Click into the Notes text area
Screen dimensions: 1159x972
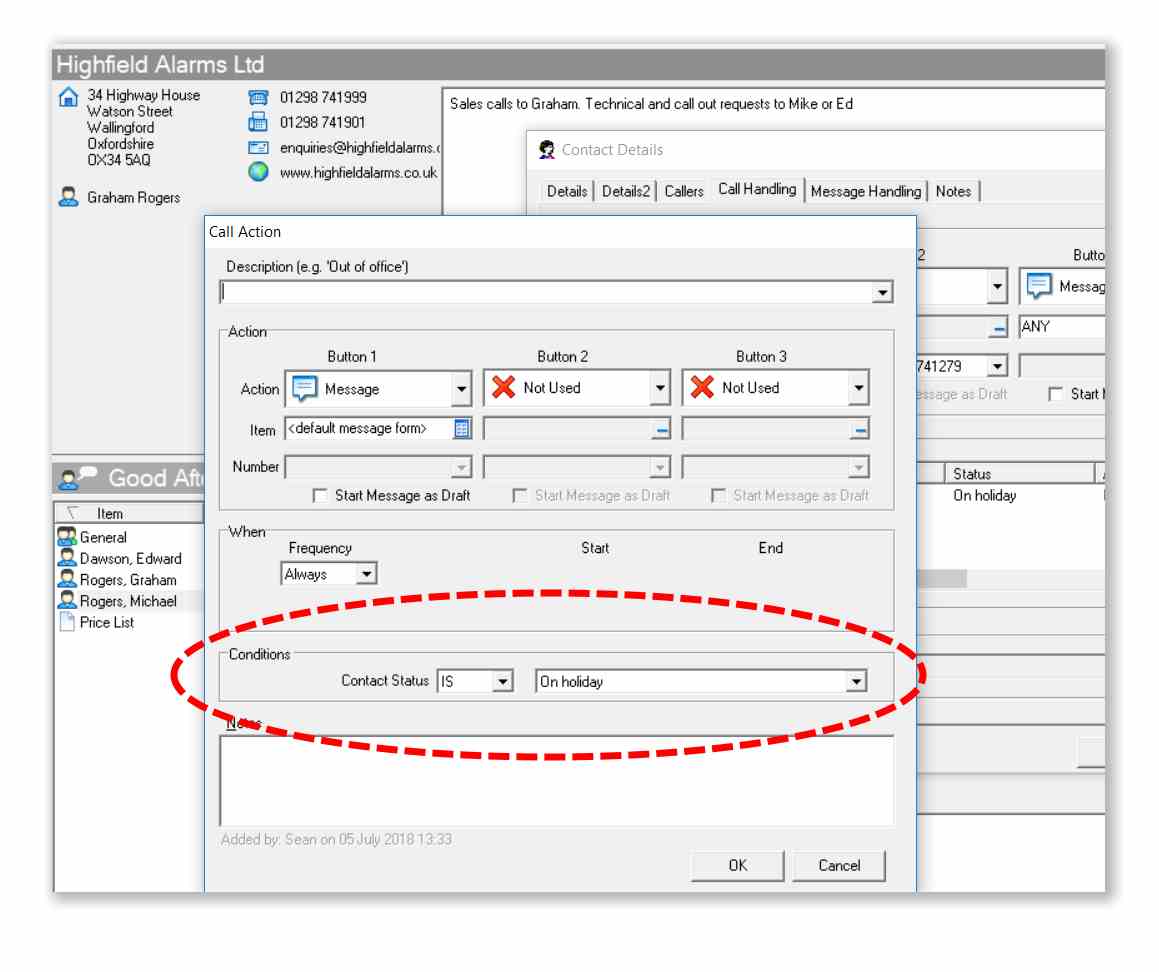(556, 781)
